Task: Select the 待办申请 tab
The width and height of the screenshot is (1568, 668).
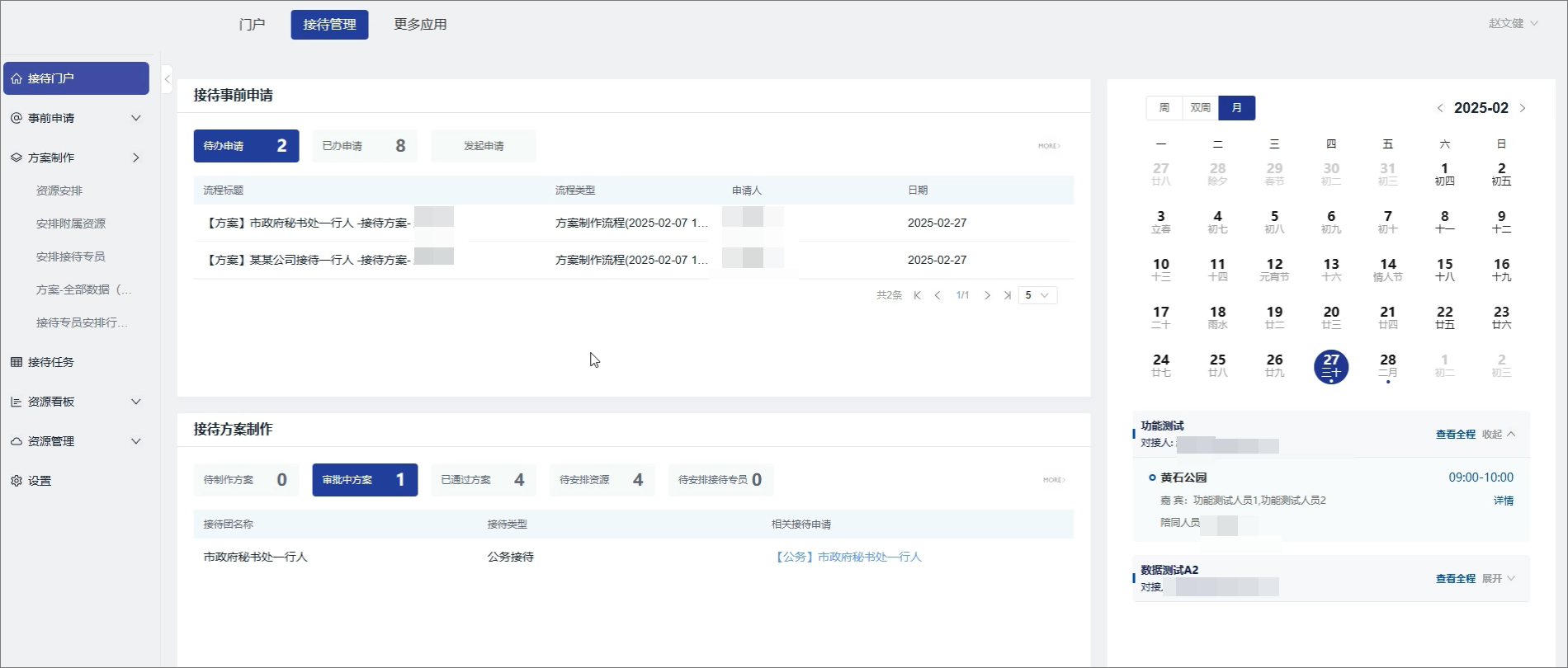Action: [246, 146]
